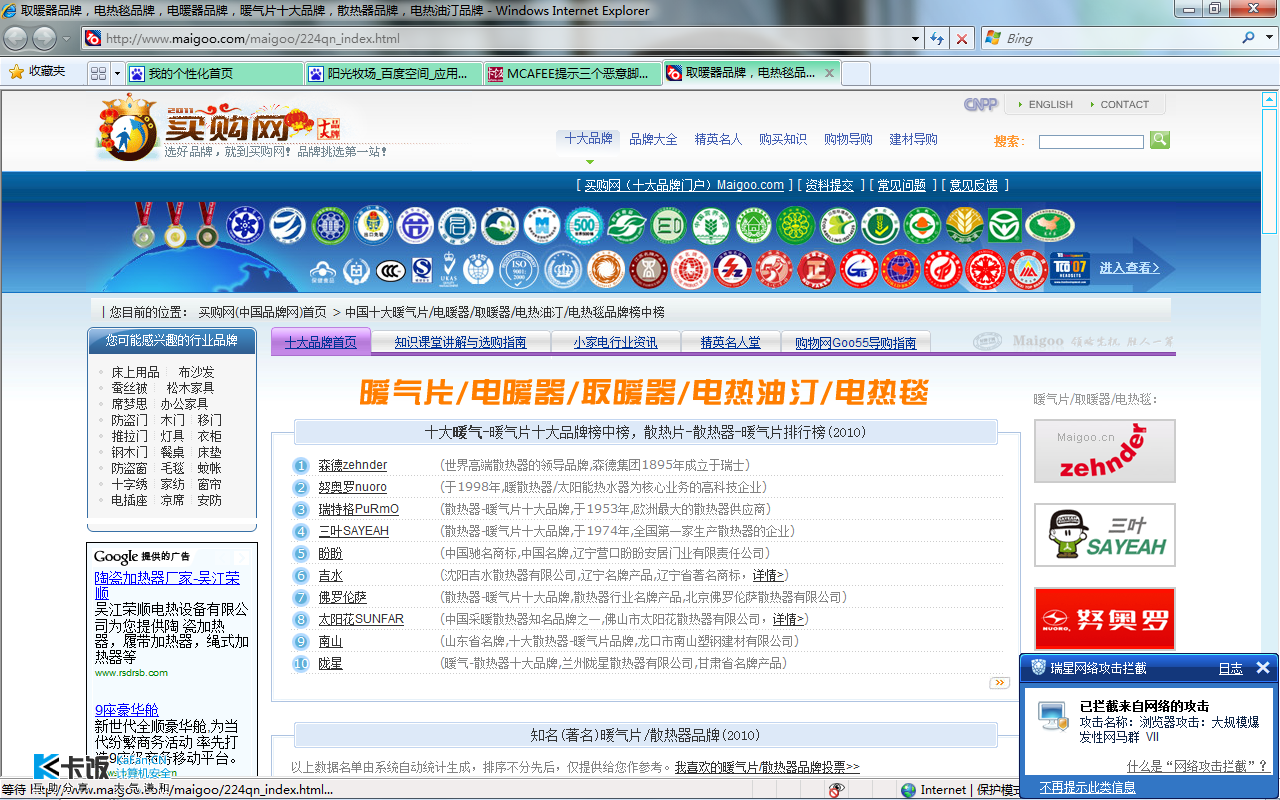This screenshot has height=800, width=1280.
Task: Open the 购买知识 navigation item
Action: (783, 139)
